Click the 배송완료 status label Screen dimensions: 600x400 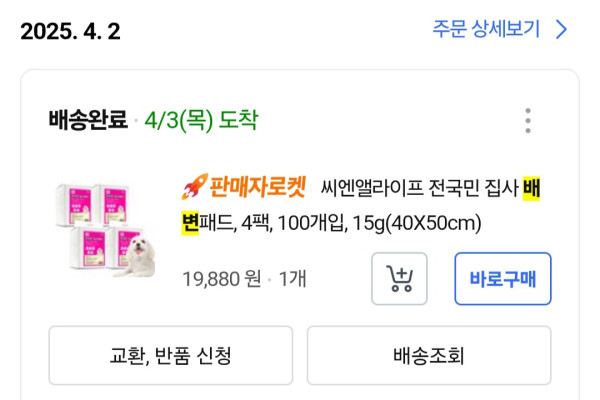(x=88, y=121)
